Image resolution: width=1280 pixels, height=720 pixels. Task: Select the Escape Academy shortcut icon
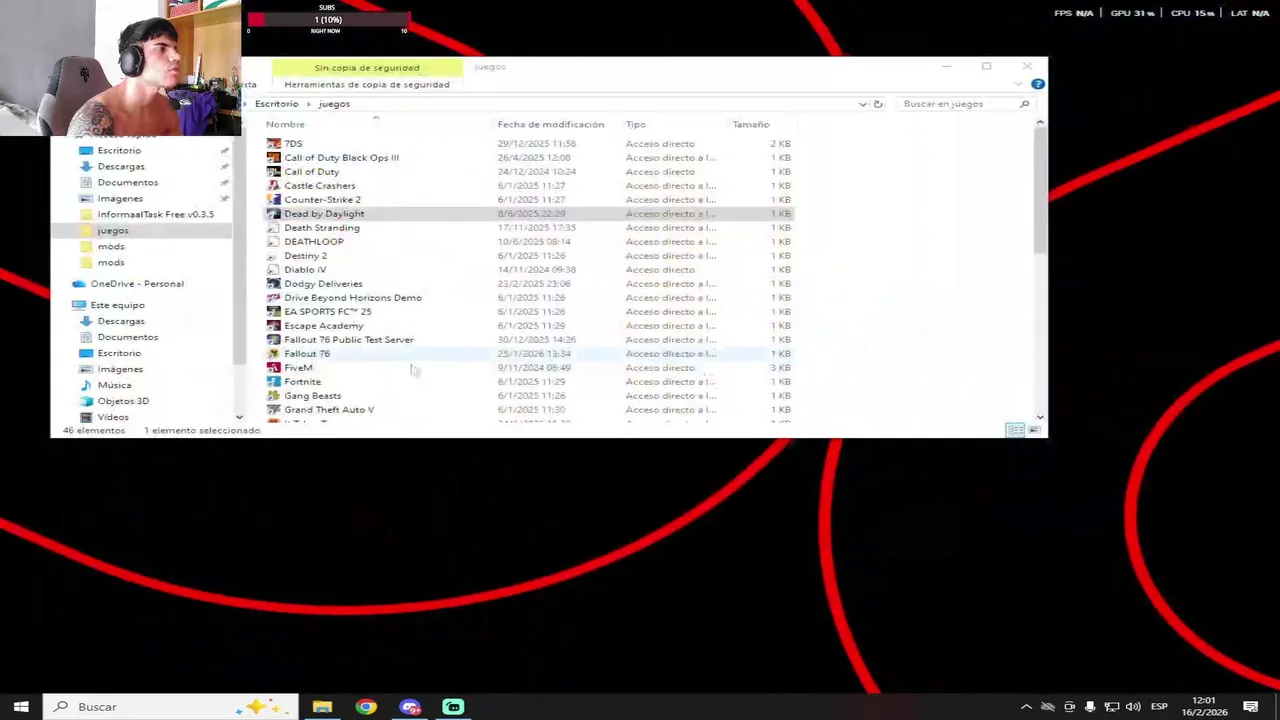274,326
